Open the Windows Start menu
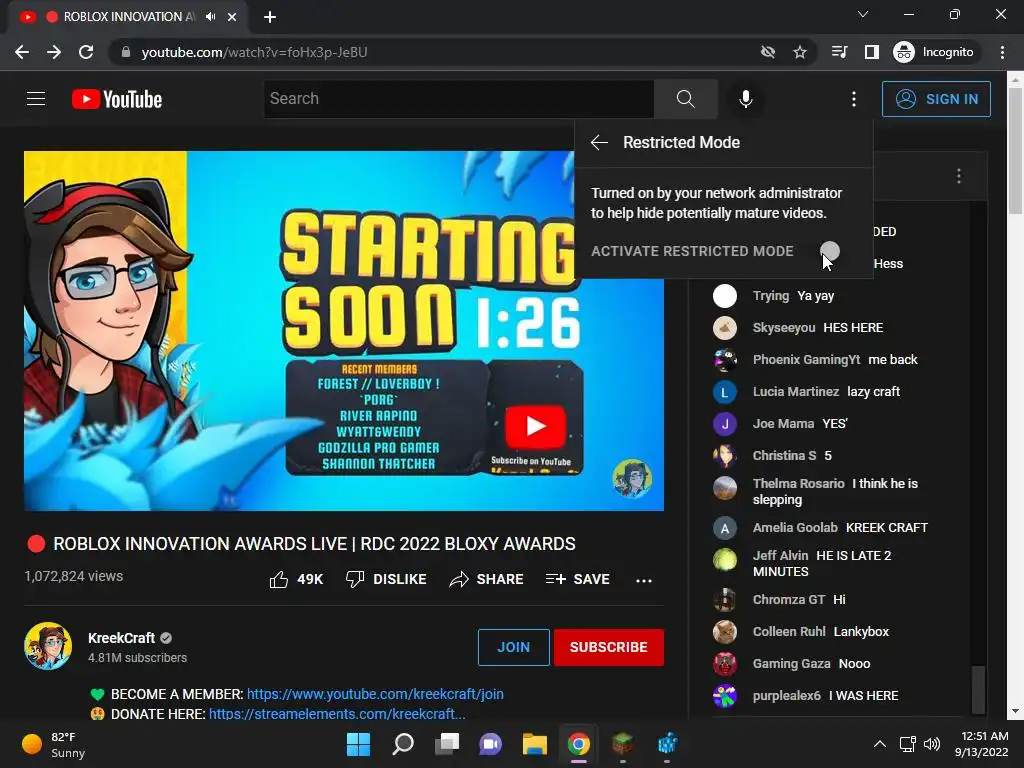 358,744
